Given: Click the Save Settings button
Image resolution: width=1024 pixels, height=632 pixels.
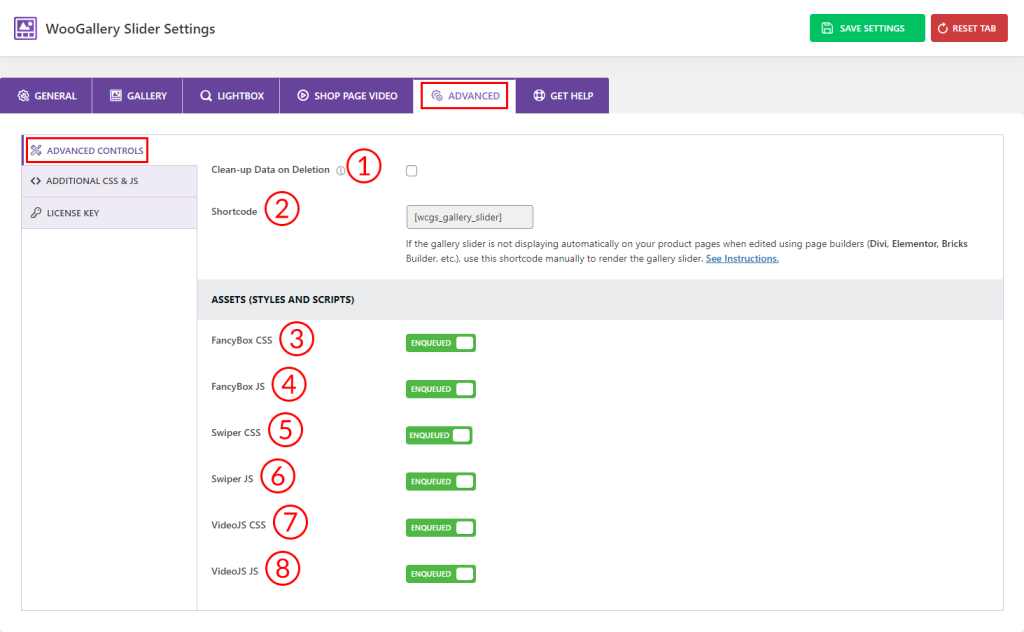Looking at the screenshot, I should pyautogui.click(x=867, y=28).
